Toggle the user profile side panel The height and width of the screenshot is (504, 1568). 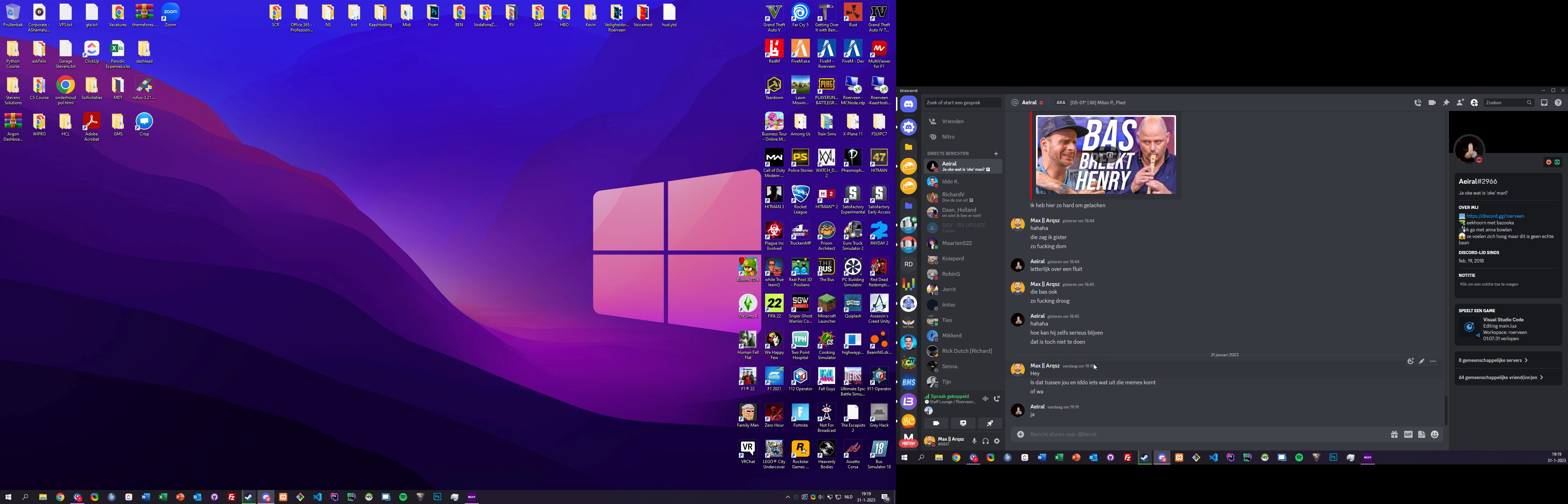point(1474,103)
